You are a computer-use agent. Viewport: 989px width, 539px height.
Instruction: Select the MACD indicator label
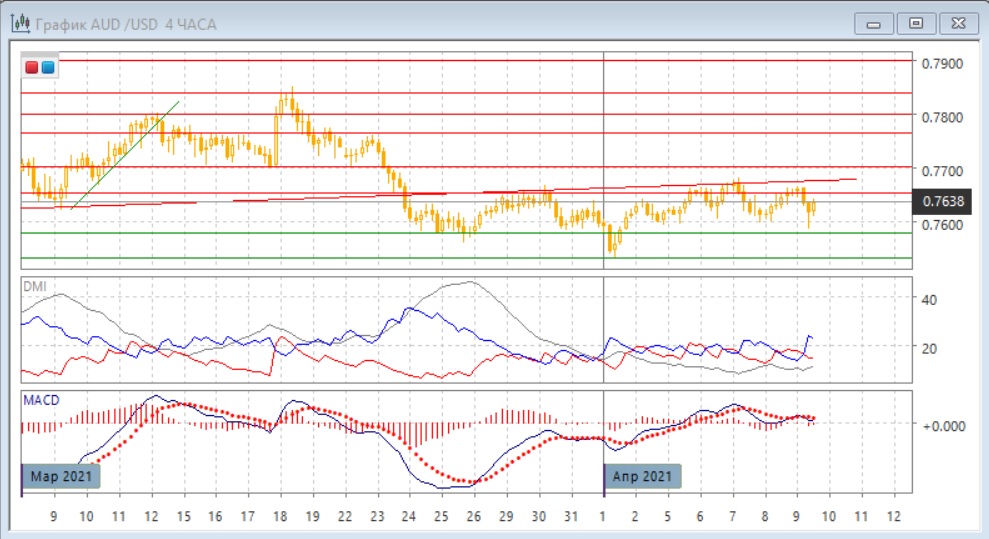click(41, 400)
